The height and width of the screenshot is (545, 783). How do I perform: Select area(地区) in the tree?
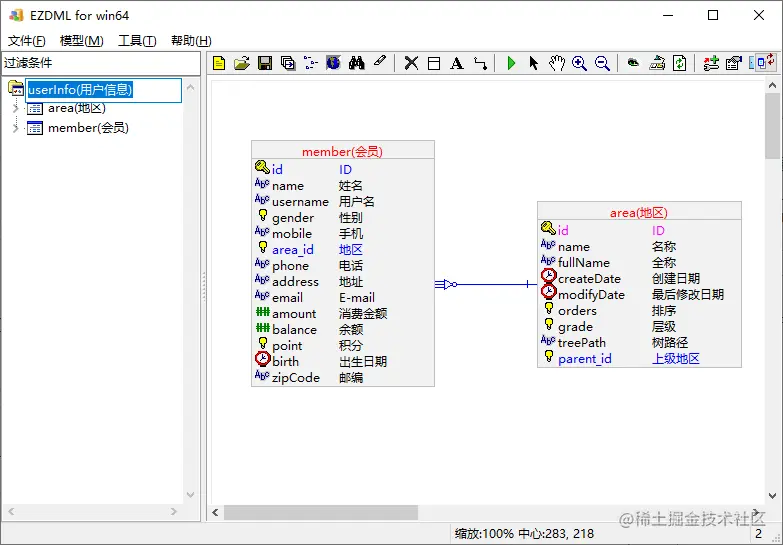[76, 108]
